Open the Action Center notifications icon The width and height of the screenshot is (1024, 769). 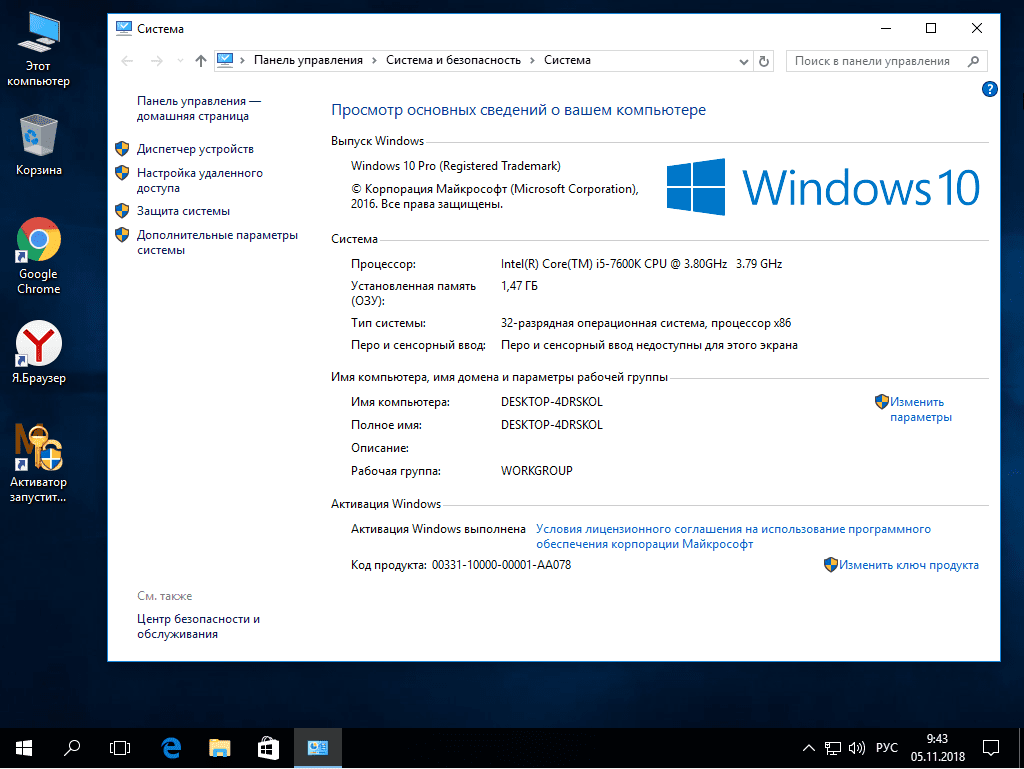coord(991,748)
